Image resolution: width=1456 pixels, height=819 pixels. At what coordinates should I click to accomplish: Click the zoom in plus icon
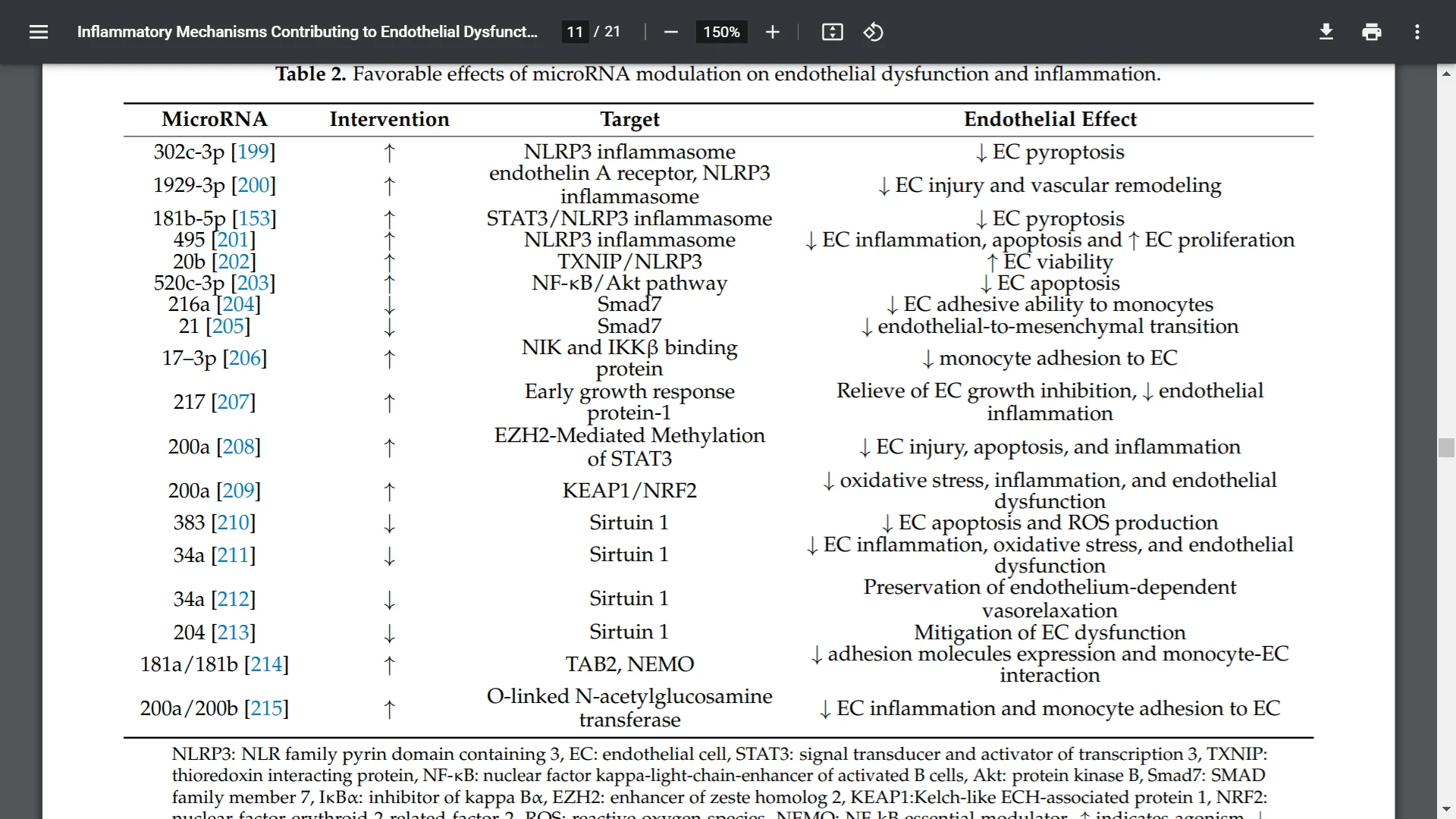point(772,32)
